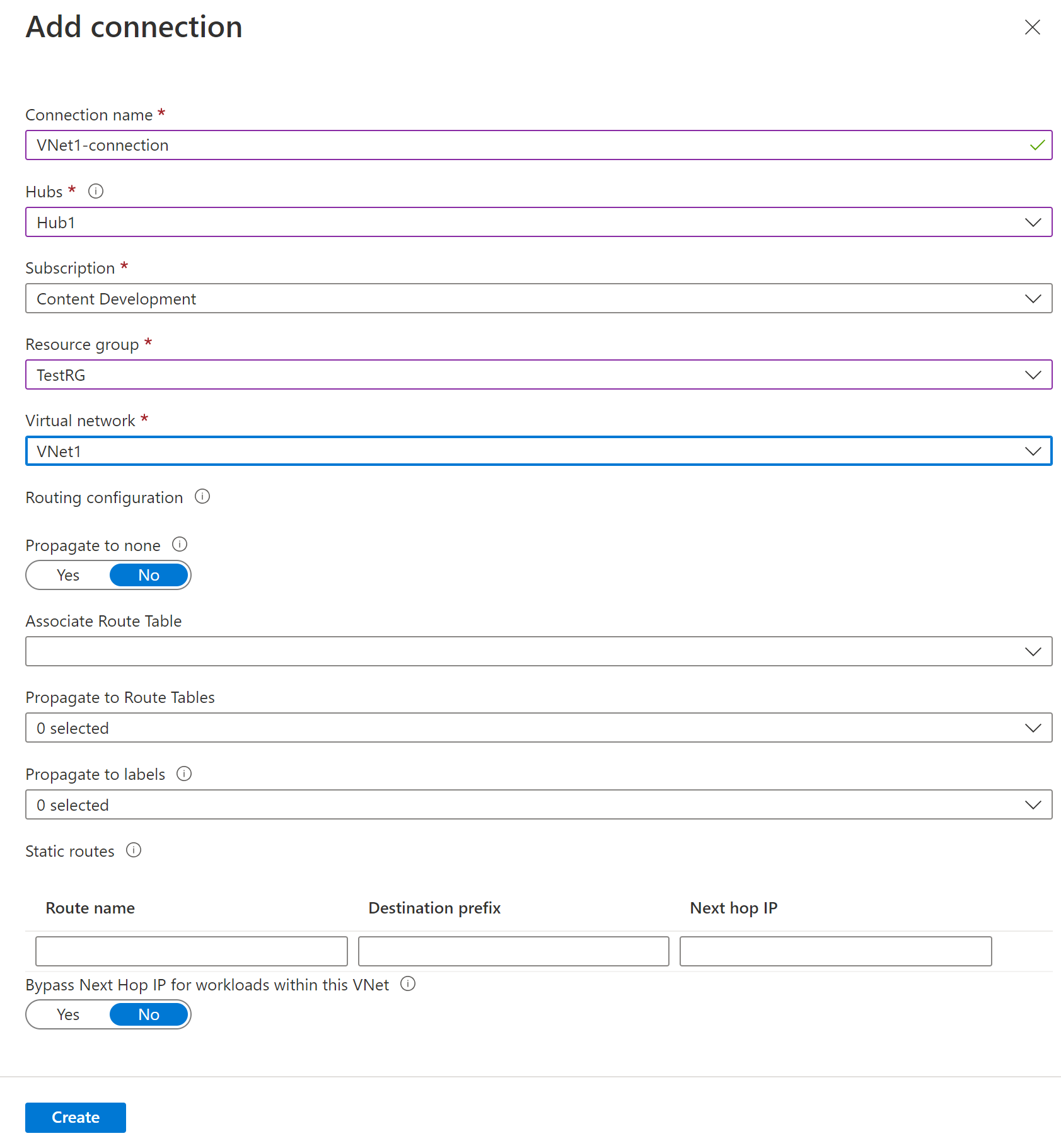Expand the Virtual network dropdown
The image size is (1061, 1148).
point(538,451)
